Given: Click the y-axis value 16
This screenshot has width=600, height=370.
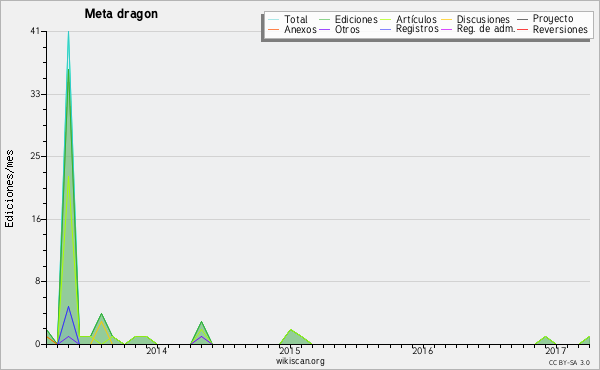Looking at the screenshot, I should point(36,219).
